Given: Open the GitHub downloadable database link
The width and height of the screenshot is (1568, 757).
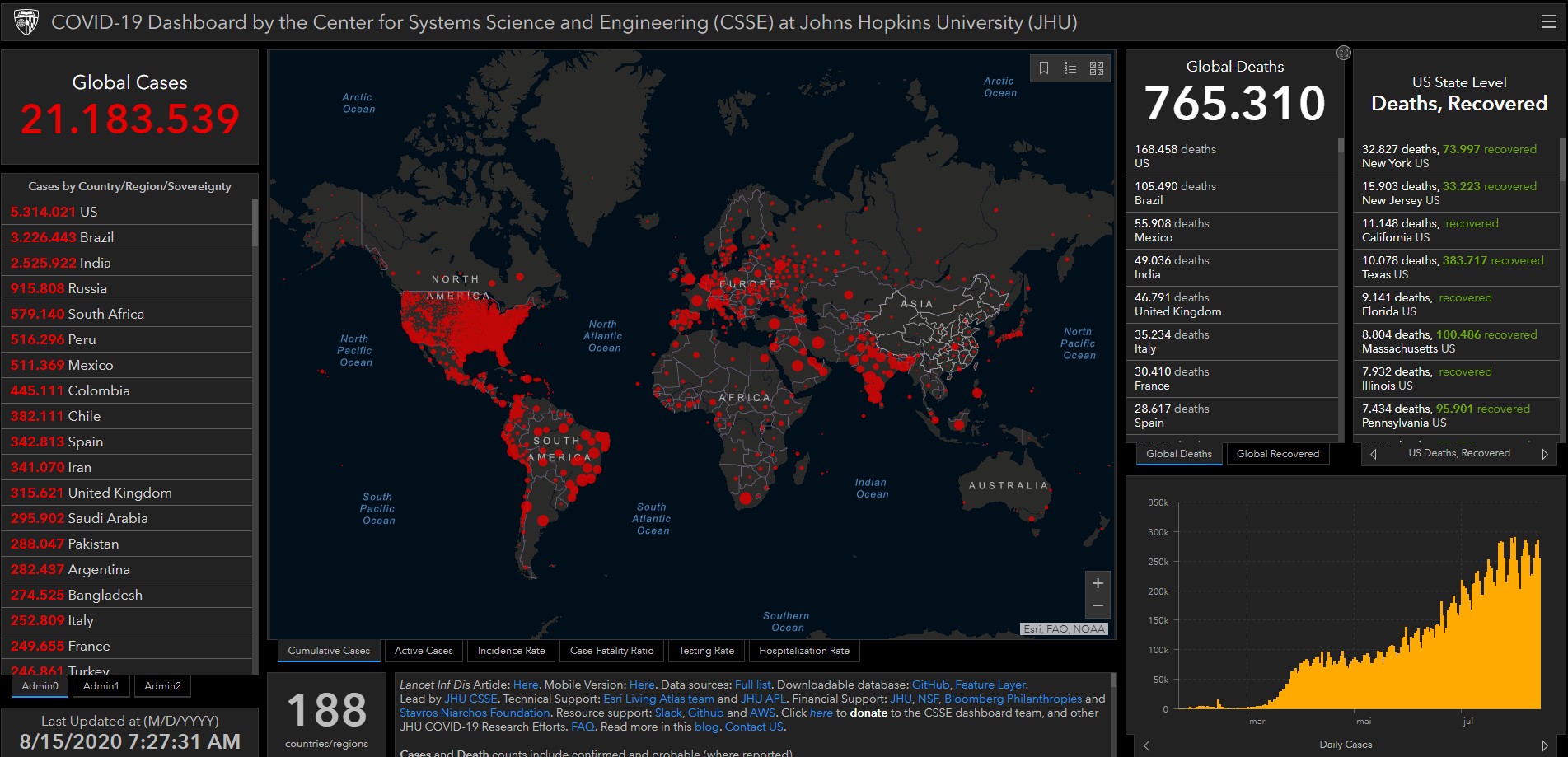Looking at the screenshot, I should 930,685.
